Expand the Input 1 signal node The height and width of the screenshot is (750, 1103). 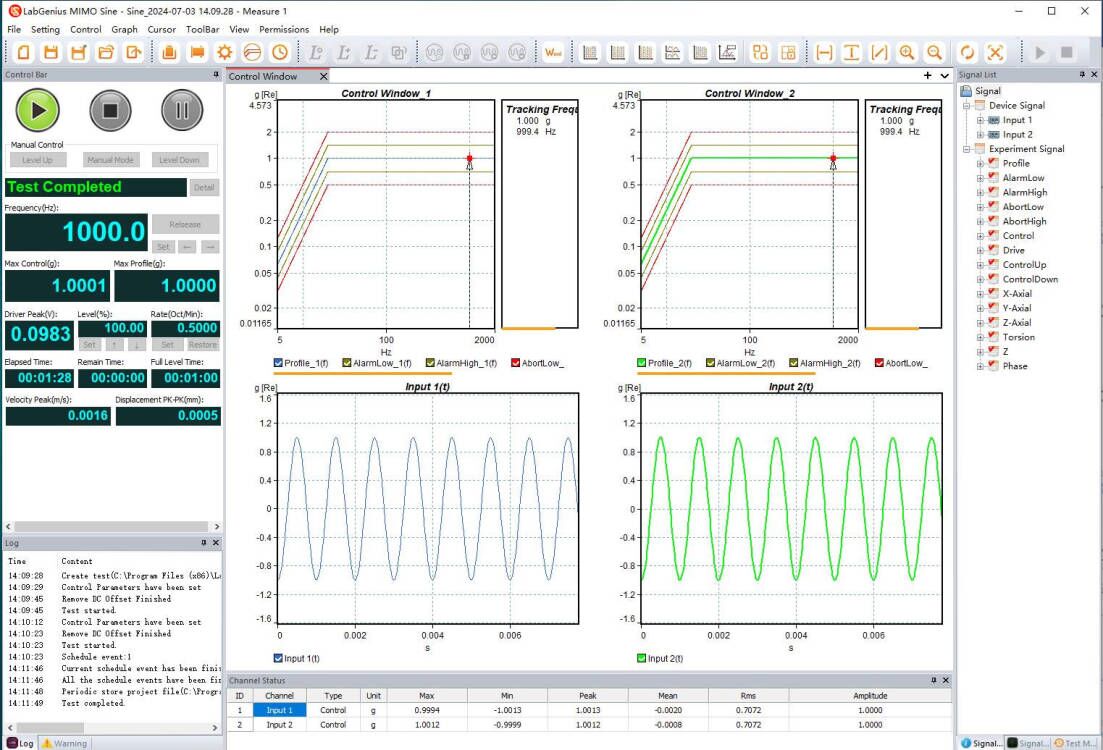(980, 120)
